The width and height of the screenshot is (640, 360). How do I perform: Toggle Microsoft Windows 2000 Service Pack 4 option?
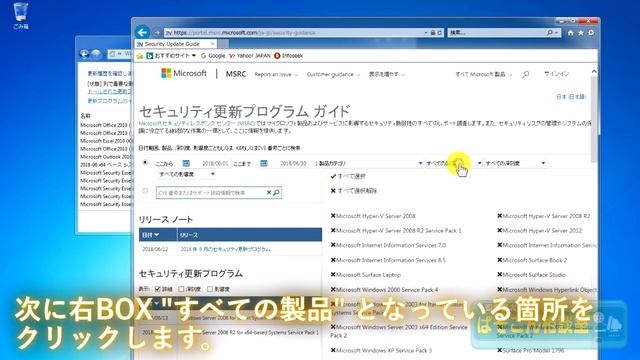[x=384, y=289]
